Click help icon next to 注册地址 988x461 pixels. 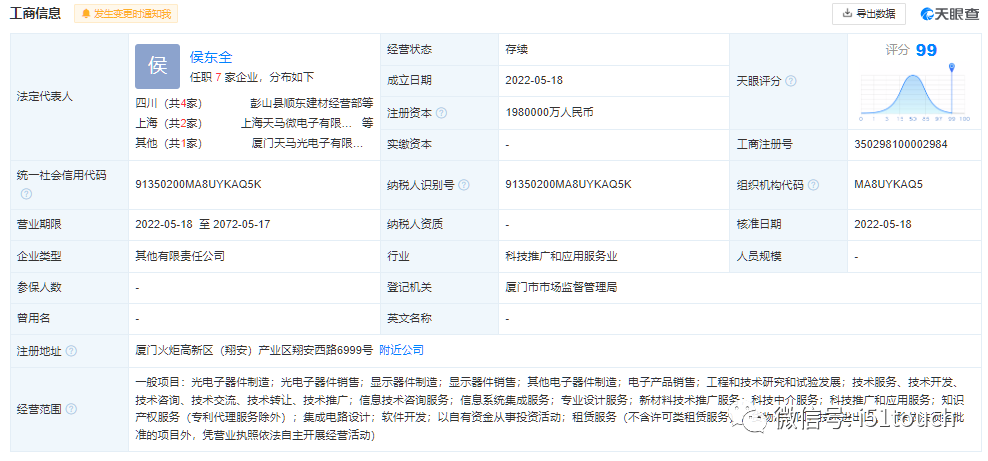point(71,351)
